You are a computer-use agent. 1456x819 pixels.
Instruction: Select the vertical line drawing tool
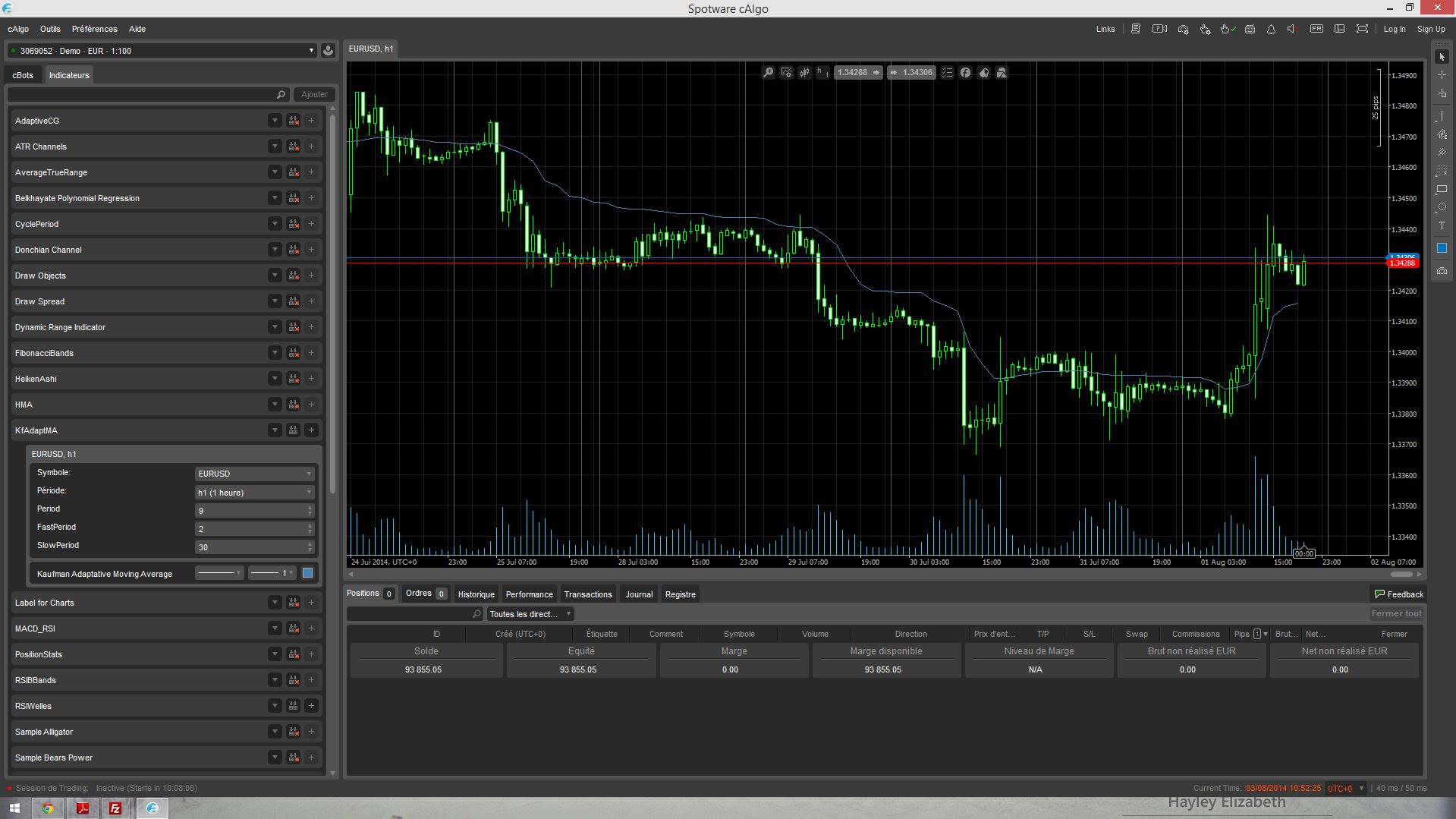1442,116
